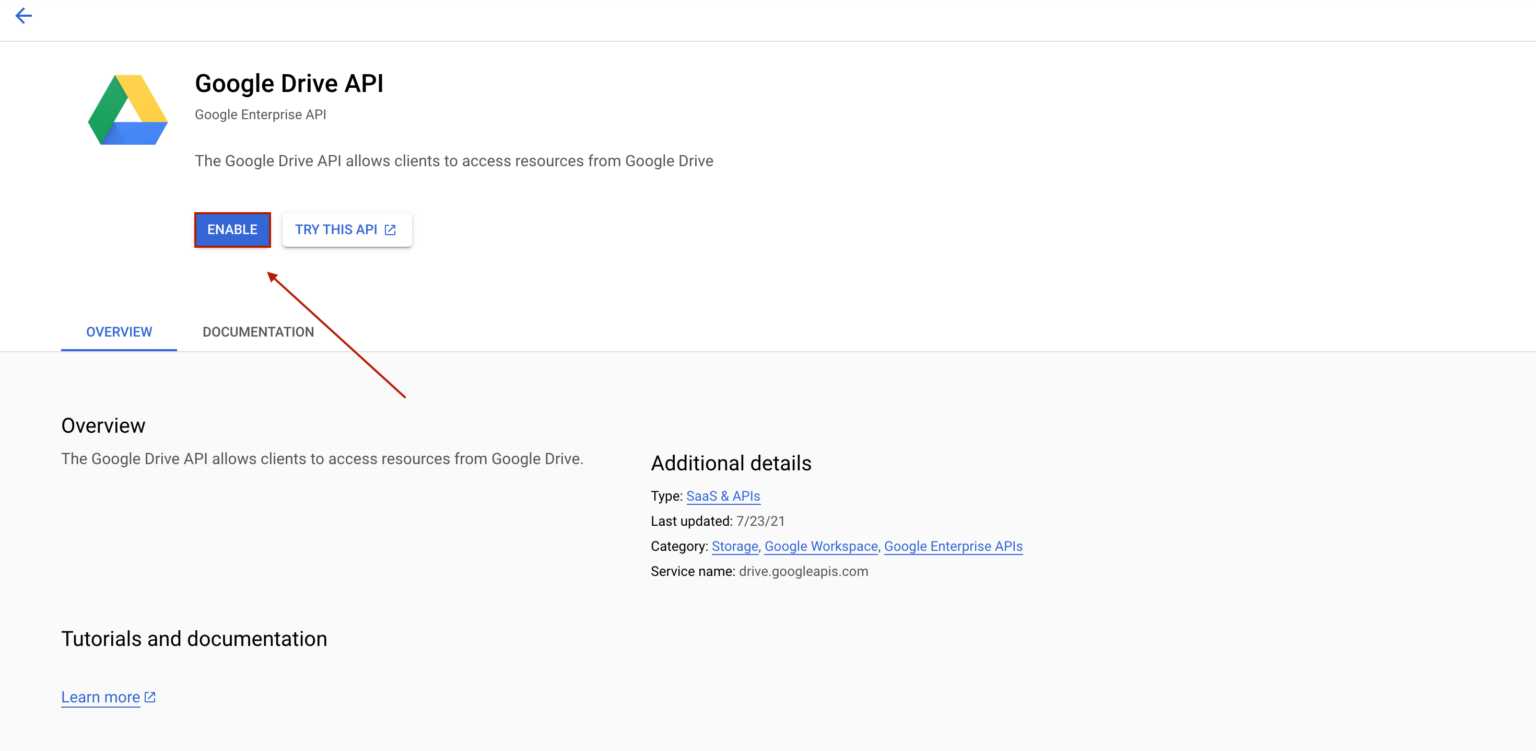Image resolution: width=1536 pixels, height=751 pixels.
Task: Open the Storage category link
Action: (735, 546)
